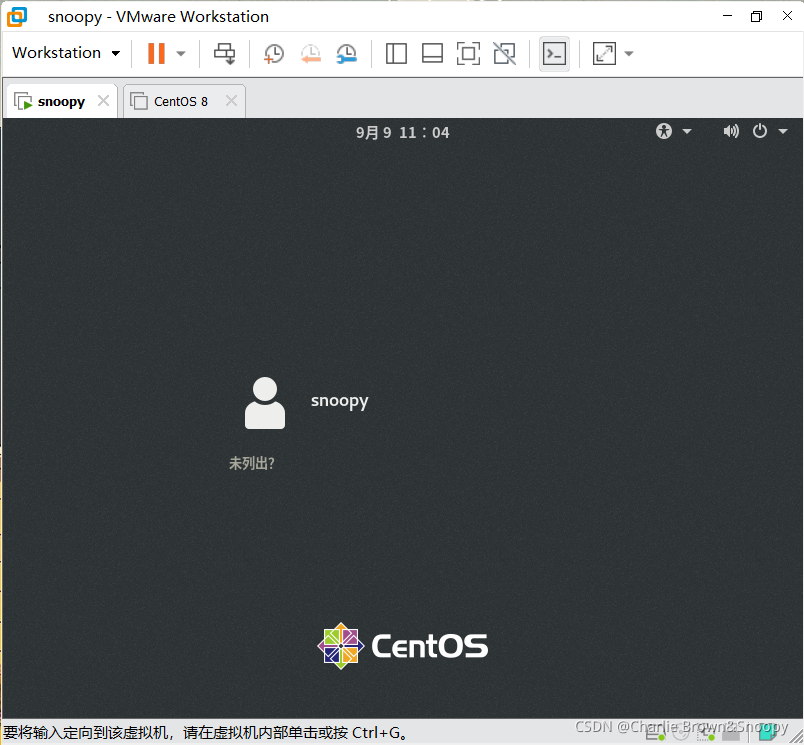Close the snoopy tab

click(104, 100)
